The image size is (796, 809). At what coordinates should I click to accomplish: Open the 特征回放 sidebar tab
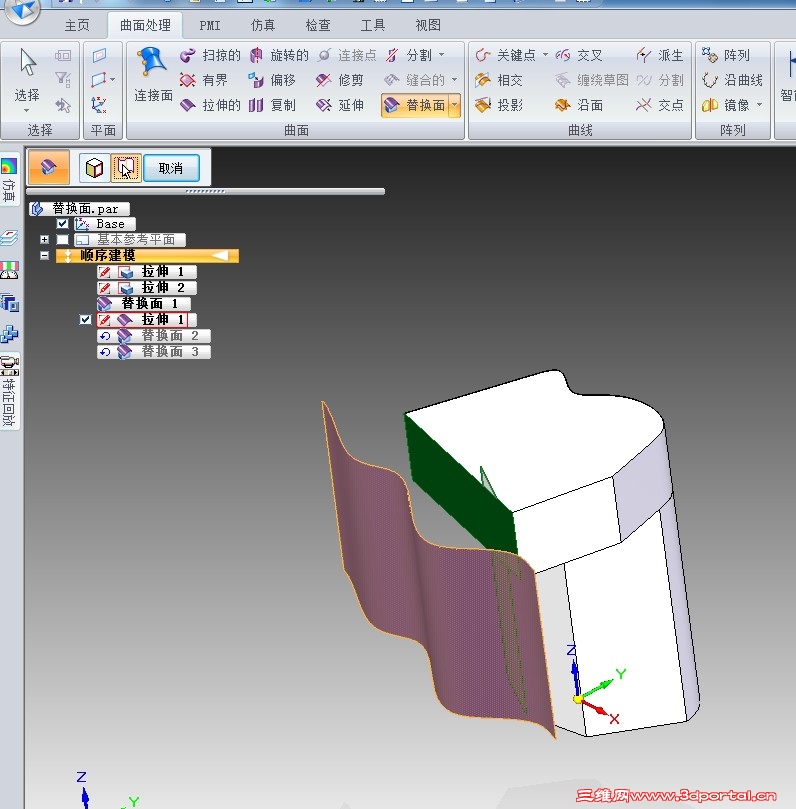[x=9, y=391]
